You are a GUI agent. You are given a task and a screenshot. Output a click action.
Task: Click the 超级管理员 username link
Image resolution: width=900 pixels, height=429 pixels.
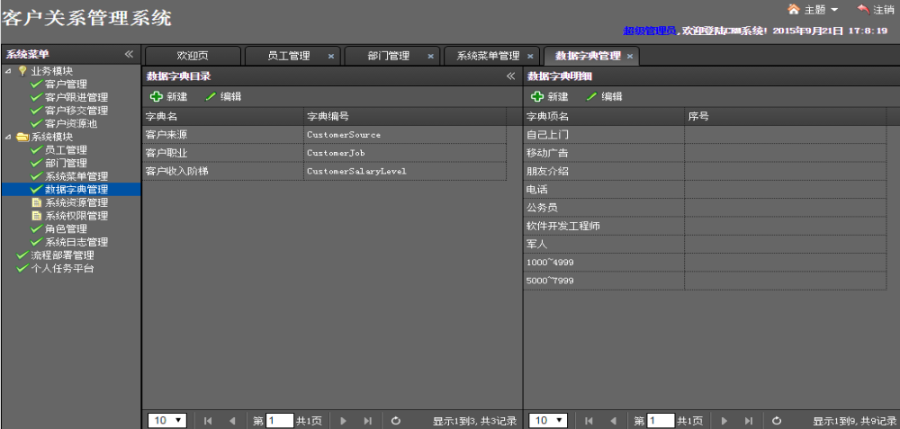click(650, 30)
